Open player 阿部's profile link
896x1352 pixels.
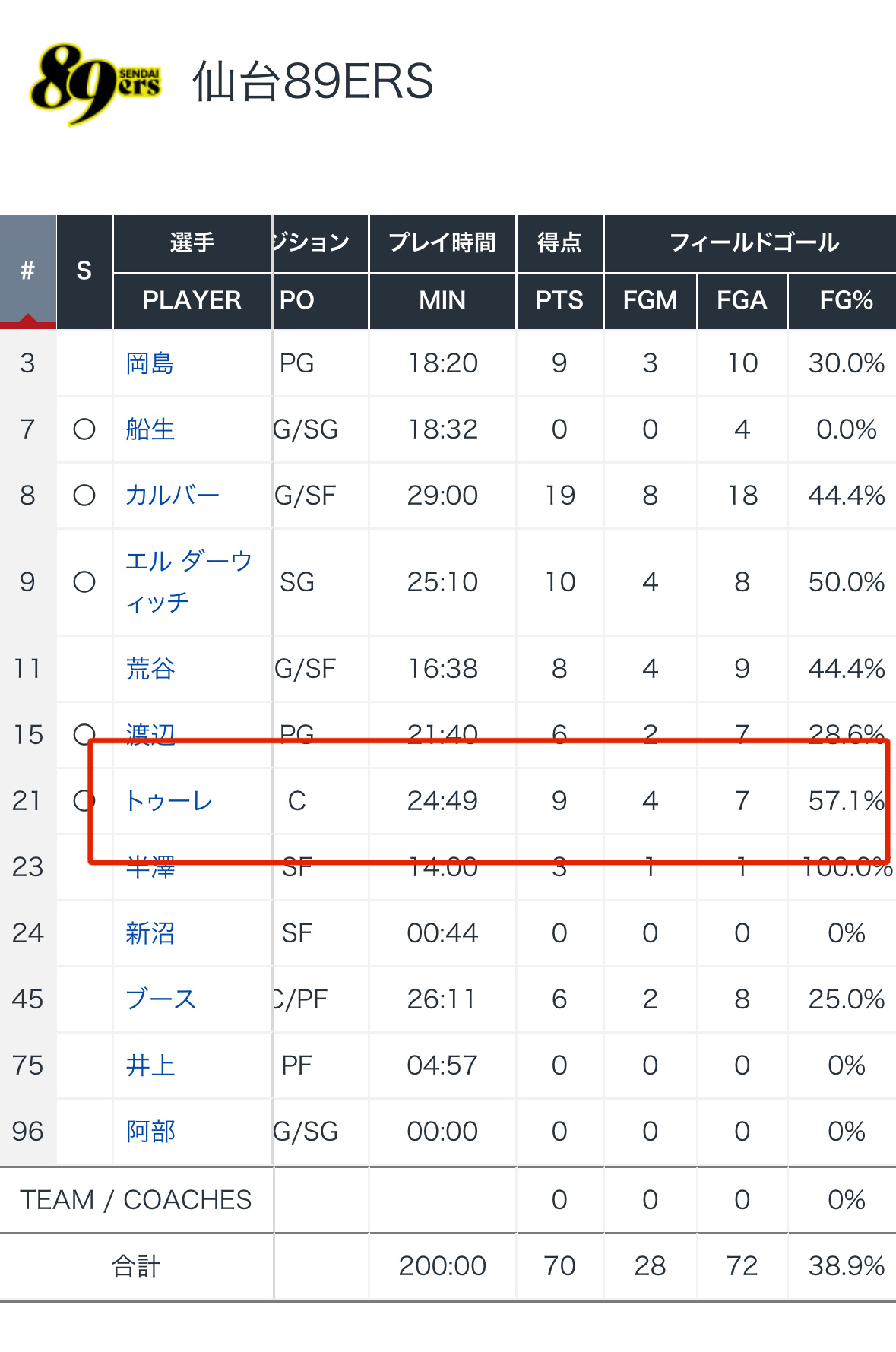click(x=150, y=1132)
